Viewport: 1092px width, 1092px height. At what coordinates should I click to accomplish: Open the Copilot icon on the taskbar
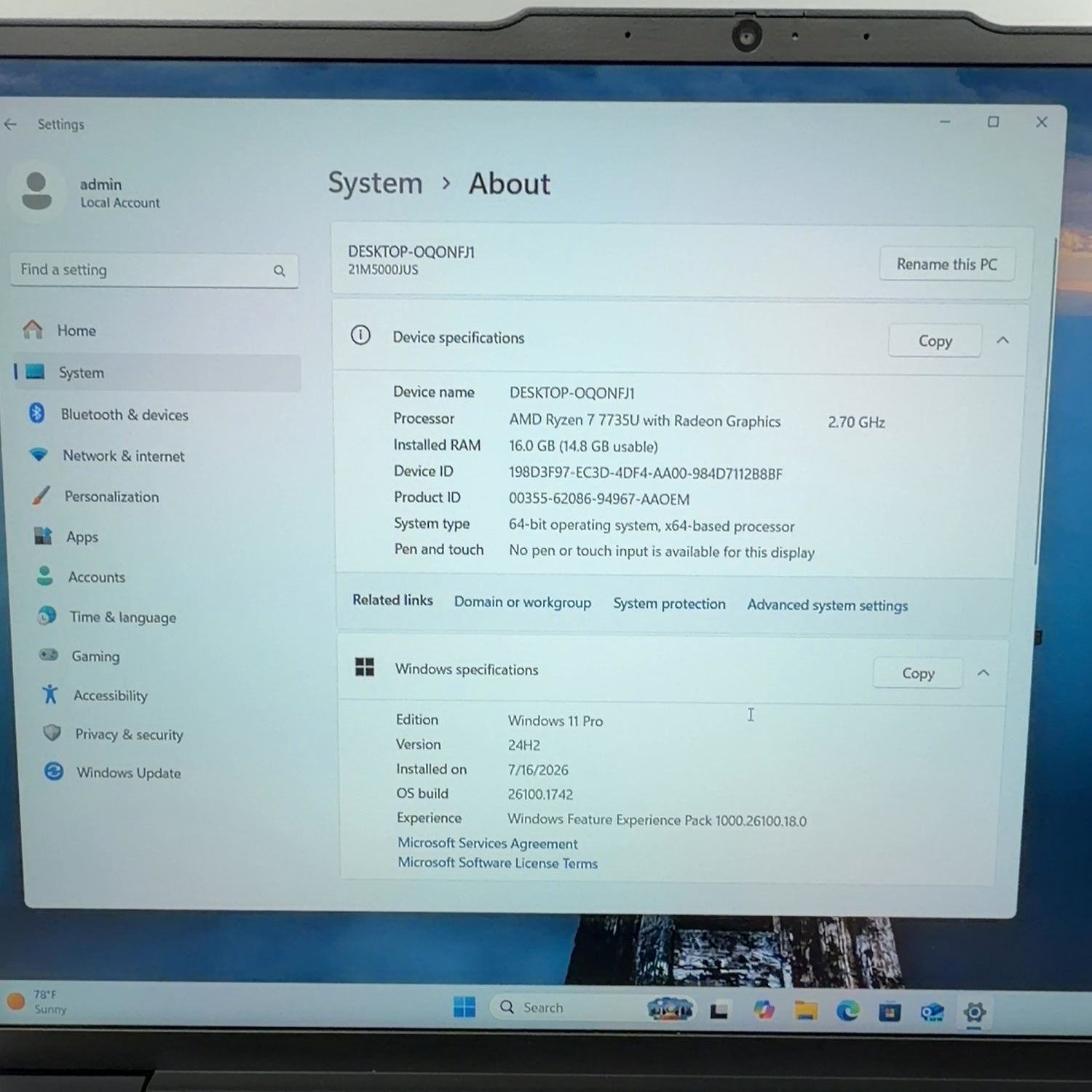(x=764, y=1010)
